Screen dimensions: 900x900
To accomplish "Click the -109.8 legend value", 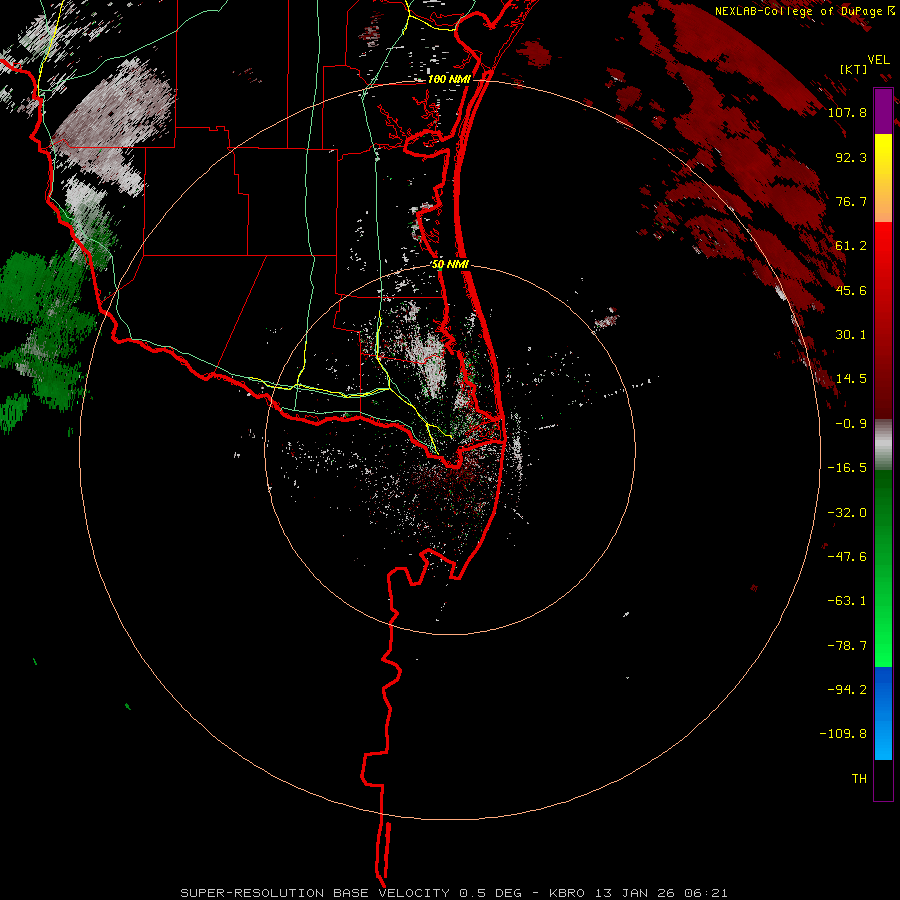I will tap(843, 734).
